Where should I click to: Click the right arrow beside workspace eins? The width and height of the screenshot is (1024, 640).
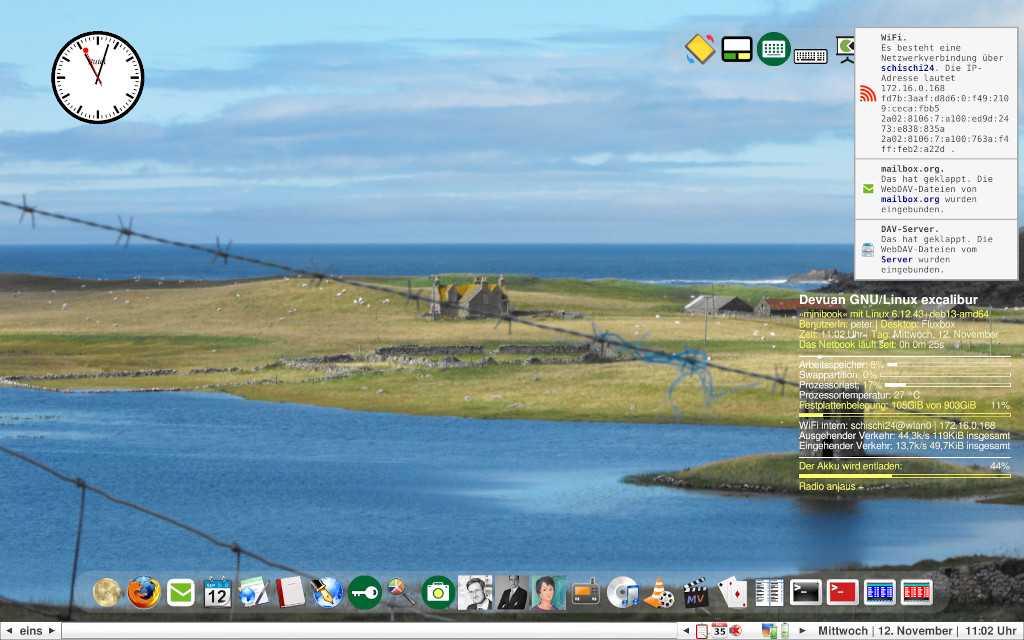(x=53, y=631)
